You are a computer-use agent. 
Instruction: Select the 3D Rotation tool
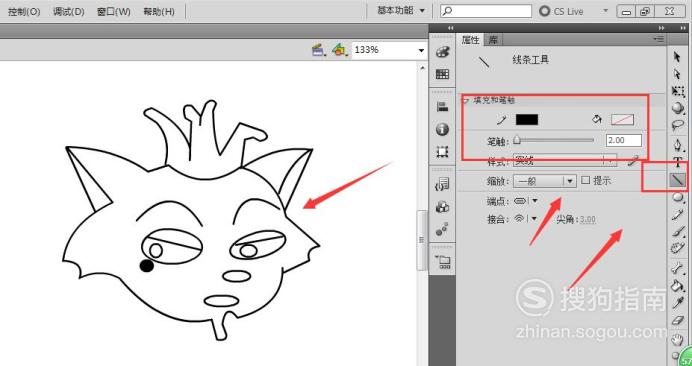[x=677, y=108]
